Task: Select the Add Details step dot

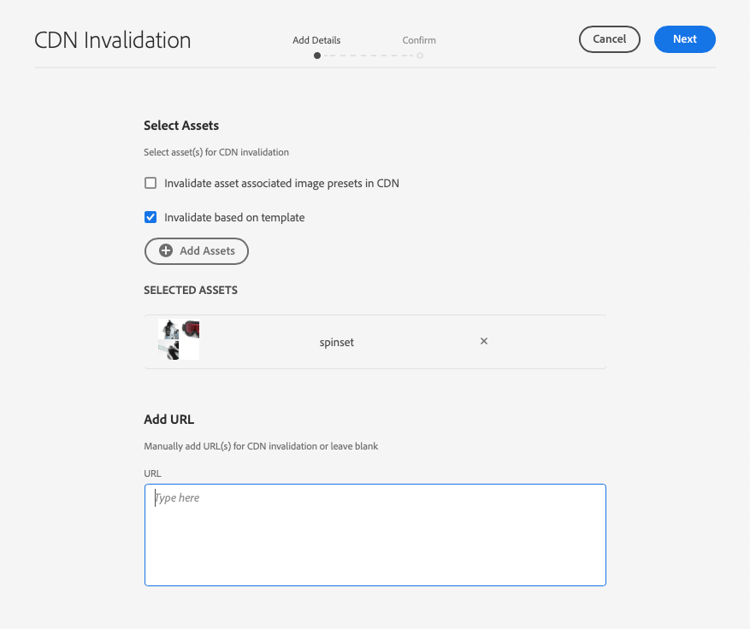Action: pyautogui.click(x=317, y=55)
